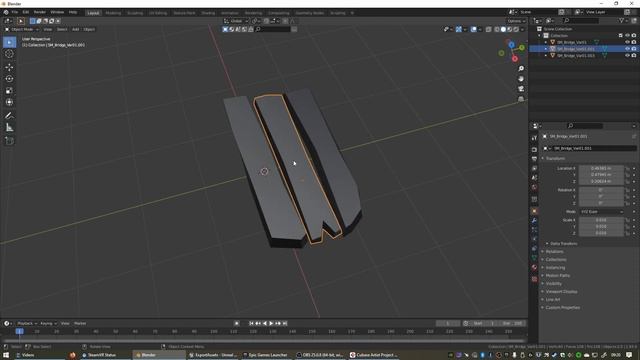Enable X-ray toggle in viewport header
Screen dimensions: 640x360
pos(489,29)
